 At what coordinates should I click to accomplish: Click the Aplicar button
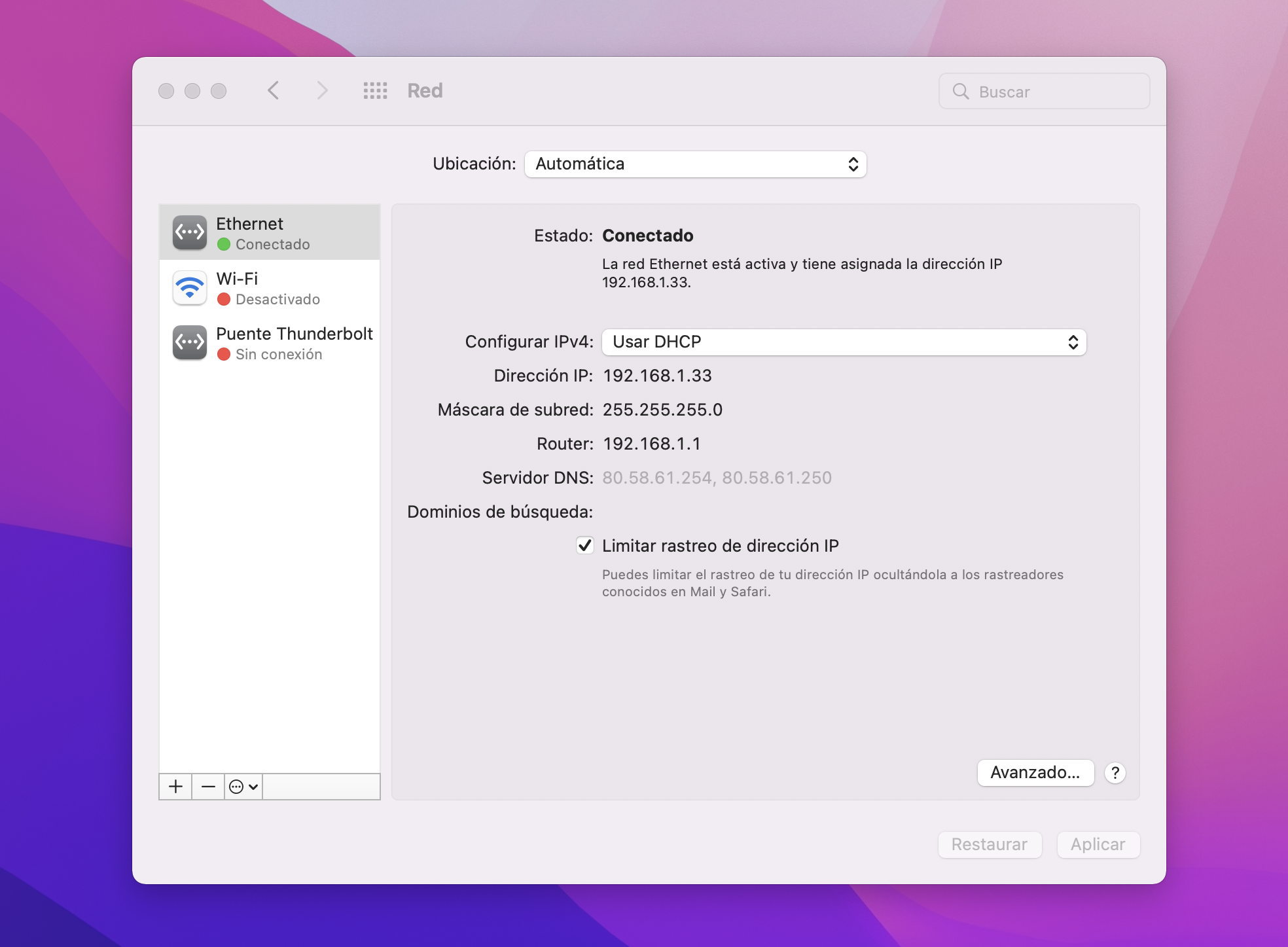click(x=1098, y=844)
